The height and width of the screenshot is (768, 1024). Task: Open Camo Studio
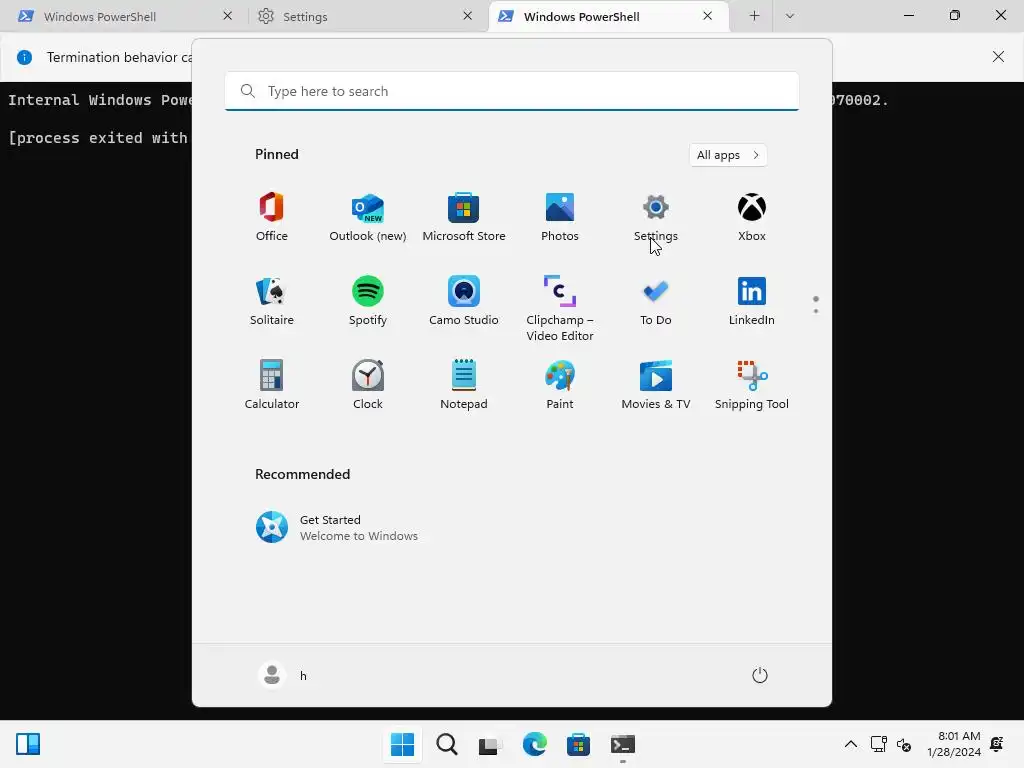[464, 301]
